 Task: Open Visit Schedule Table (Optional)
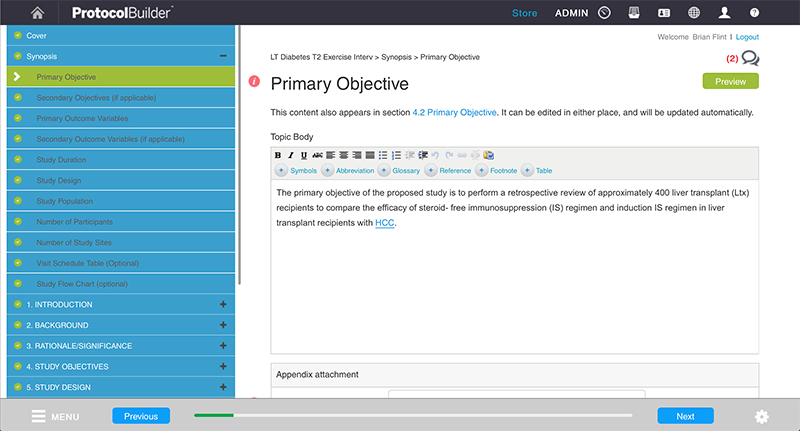121,263
